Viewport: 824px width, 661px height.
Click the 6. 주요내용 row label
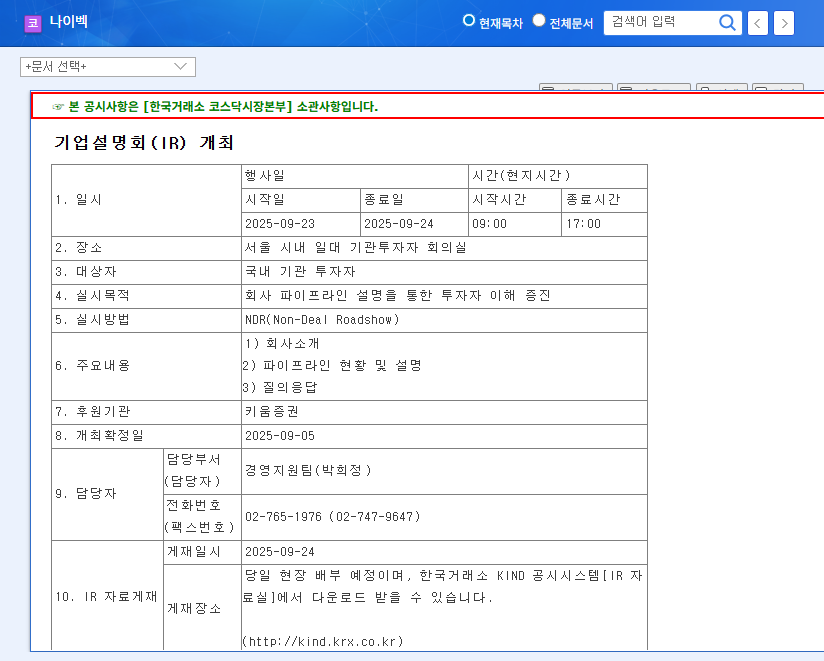pos(92,366)
